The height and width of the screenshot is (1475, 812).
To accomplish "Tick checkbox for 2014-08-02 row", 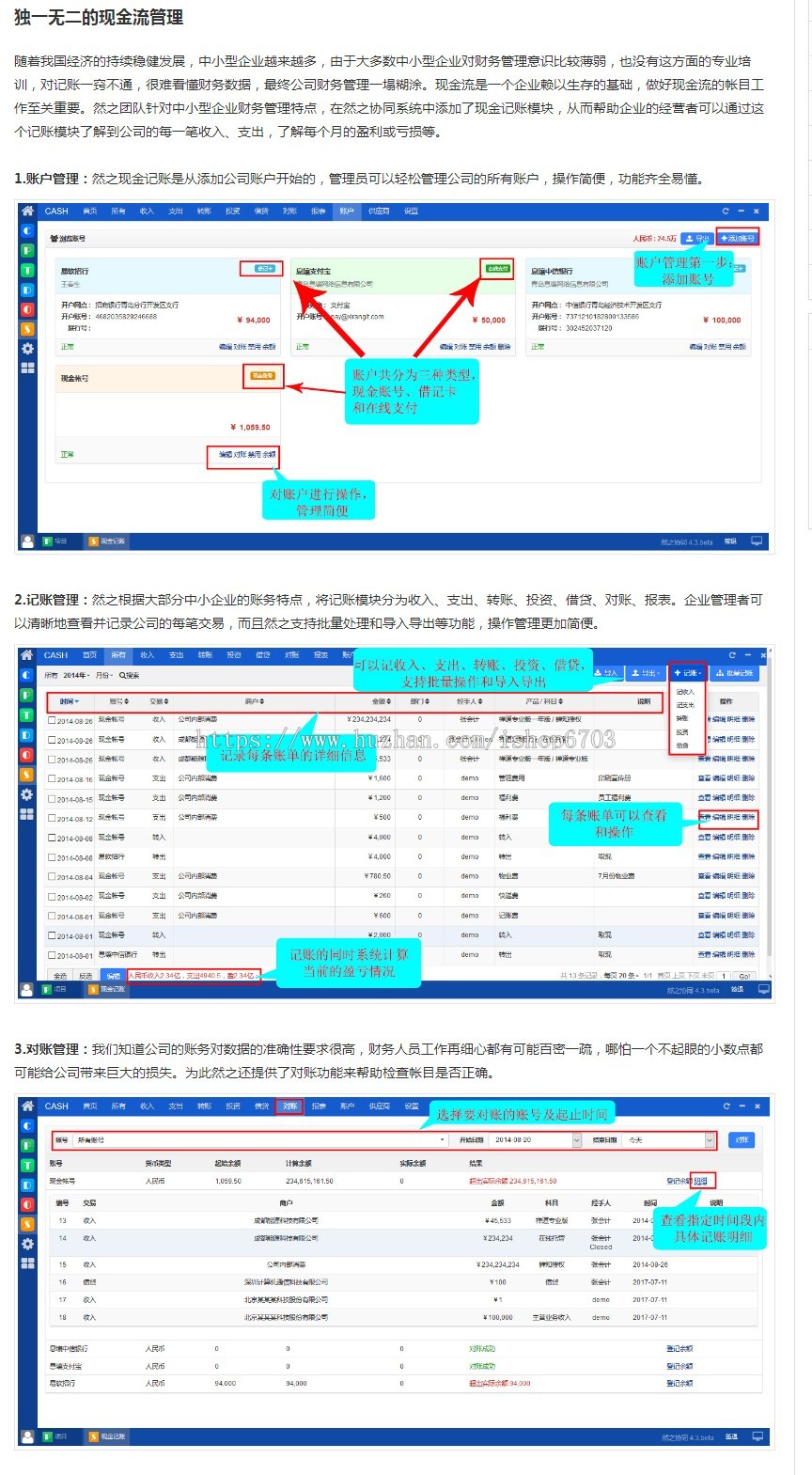I will (52, 897).
